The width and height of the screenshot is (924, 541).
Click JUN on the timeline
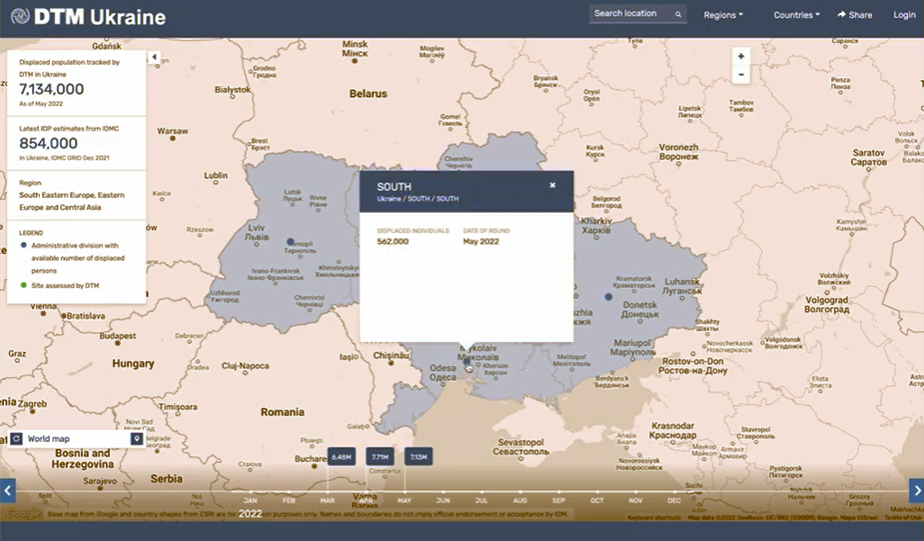click(443, 500)
